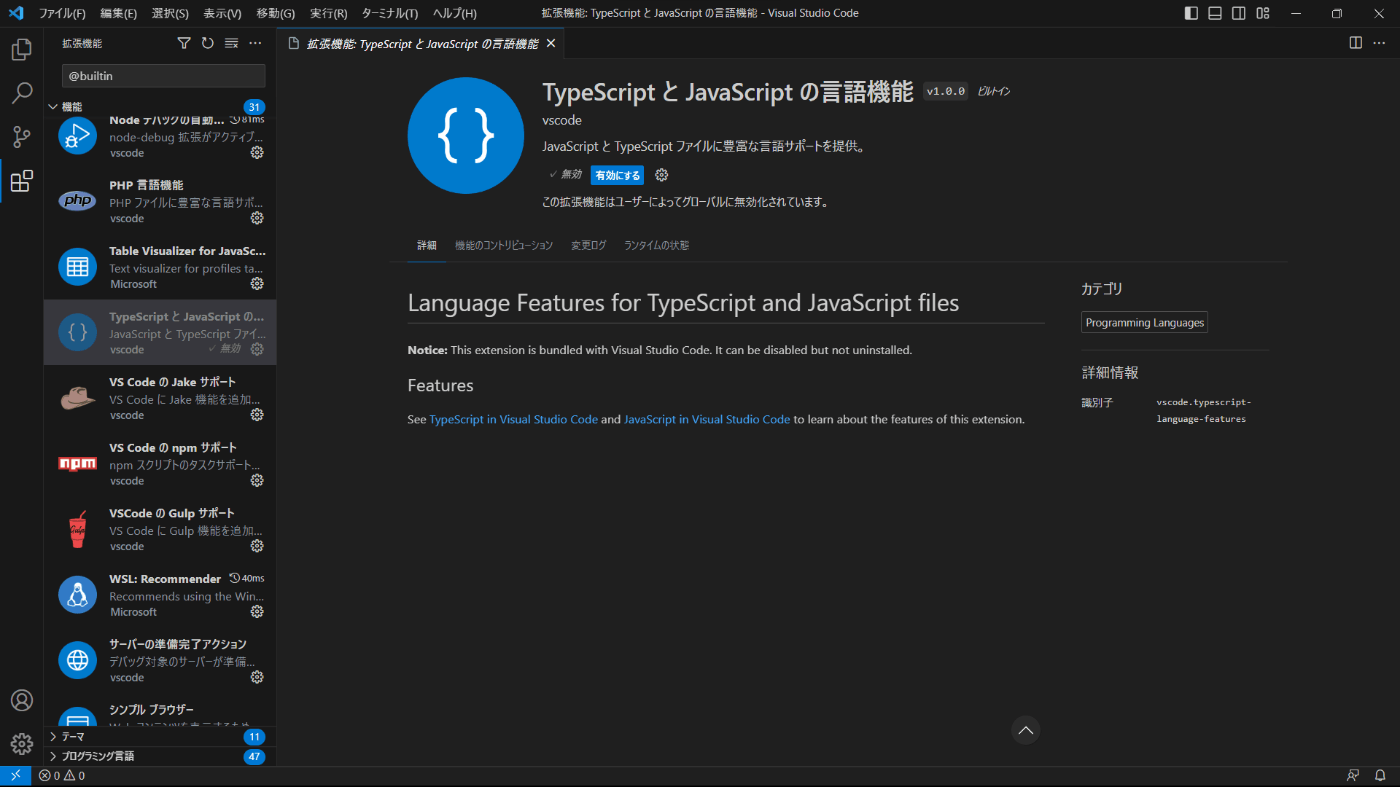Click the scroll to top arrow button

(x=1025, y=730)
